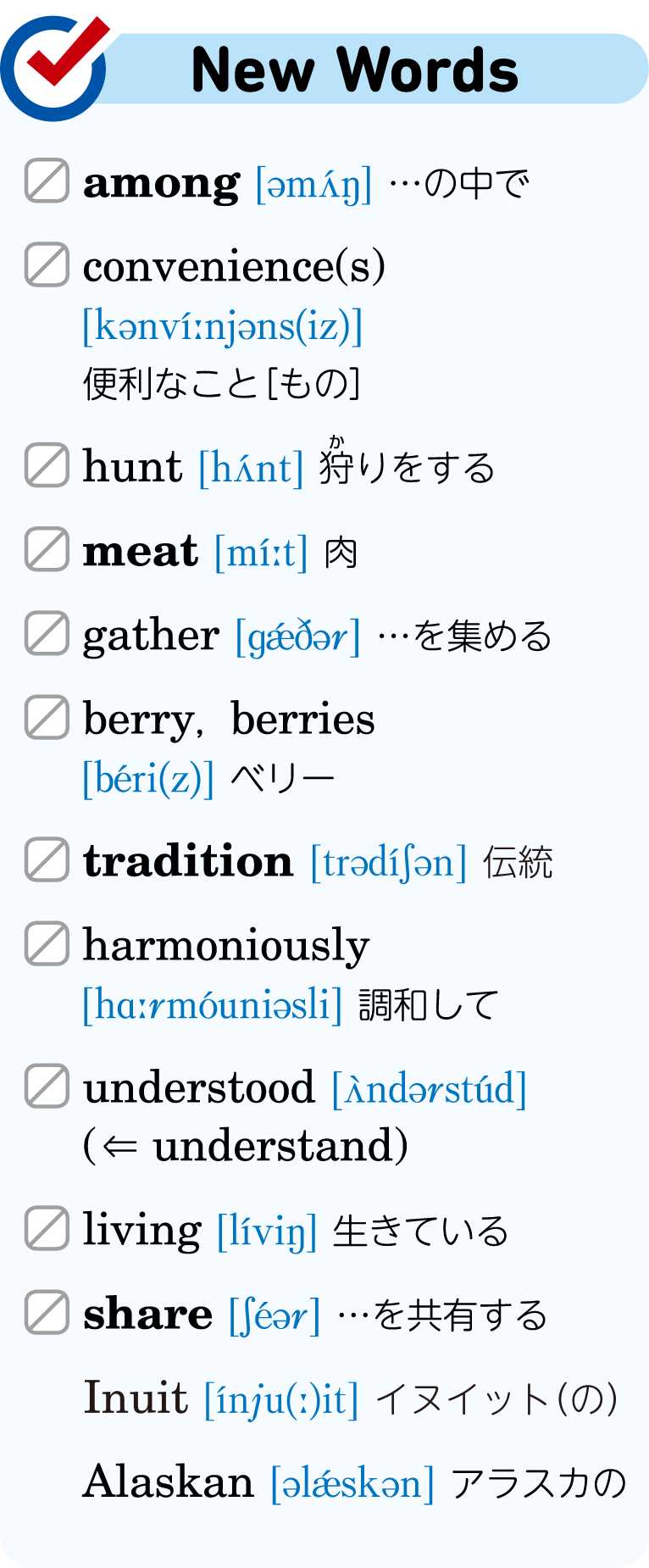Toggle the gather checkbox
The image size is (649, 1568).
point(47,633)
